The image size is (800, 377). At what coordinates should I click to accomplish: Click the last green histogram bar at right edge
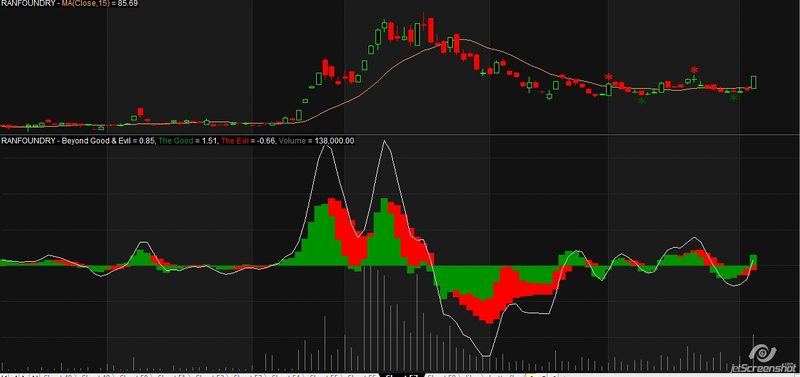coord(753,260)
